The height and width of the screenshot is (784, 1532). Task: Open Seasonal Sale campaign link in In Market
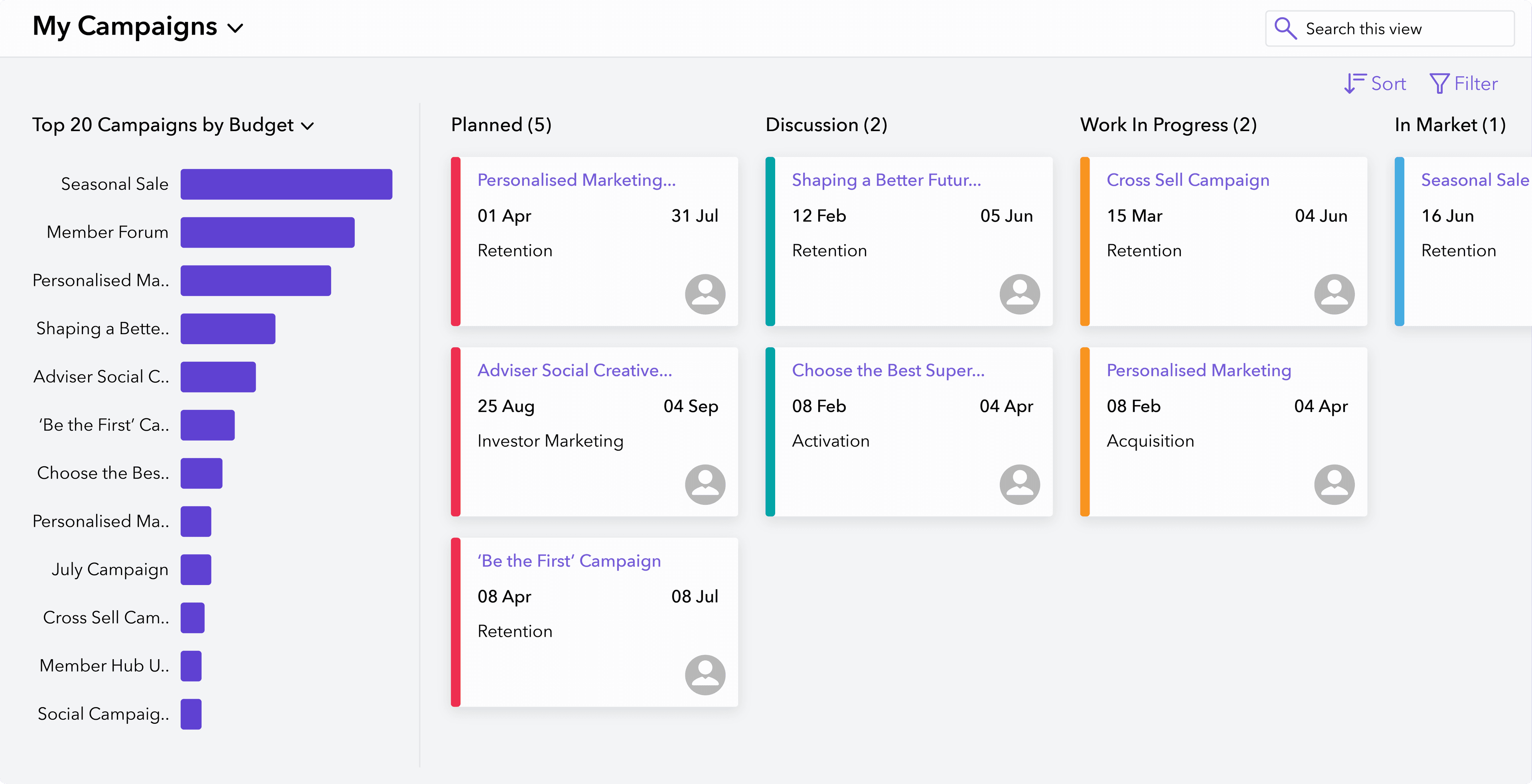(1474, 179)
